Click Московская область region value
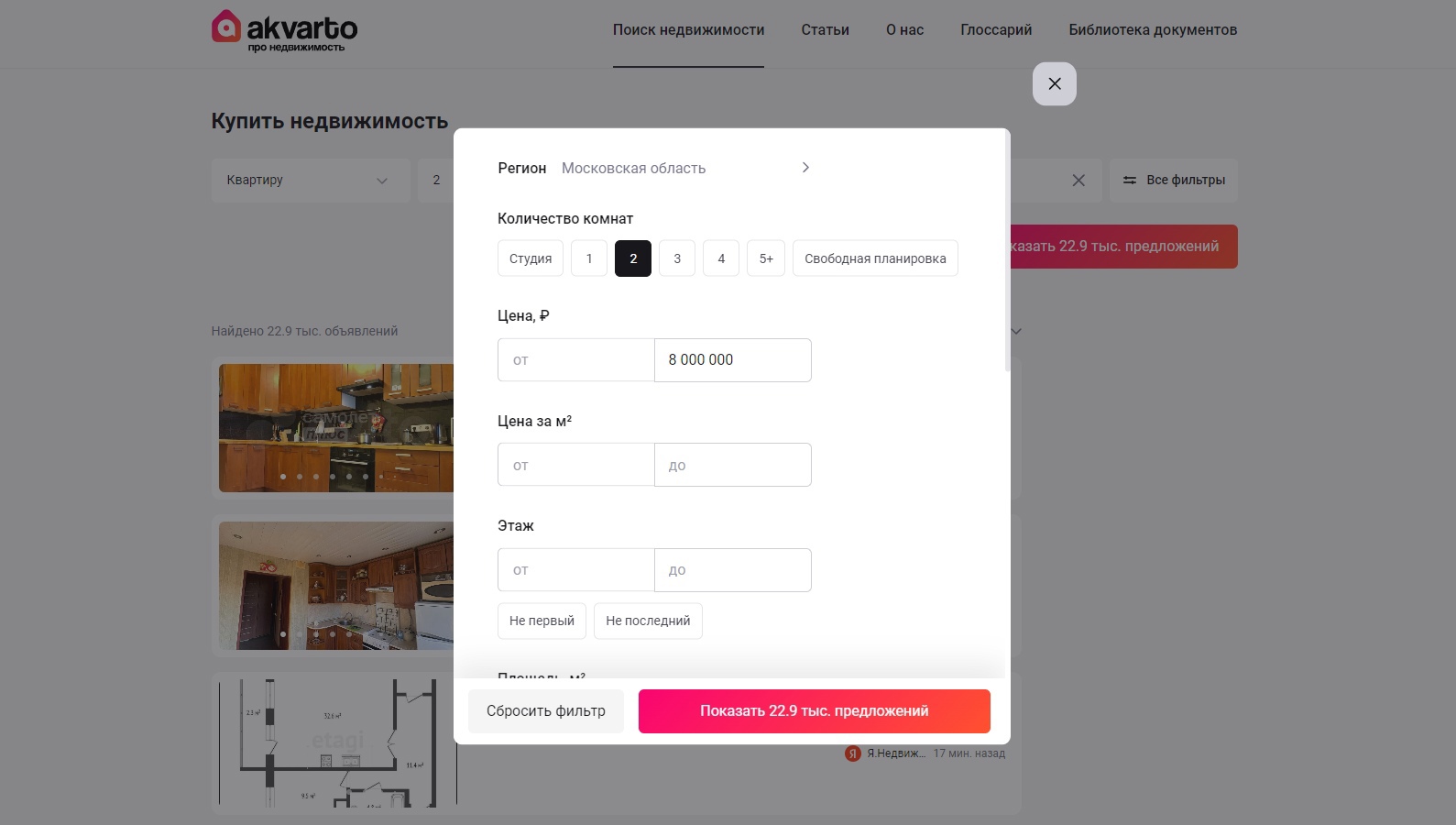This screenshot has width=1456, height=825. tap(633, 169)
